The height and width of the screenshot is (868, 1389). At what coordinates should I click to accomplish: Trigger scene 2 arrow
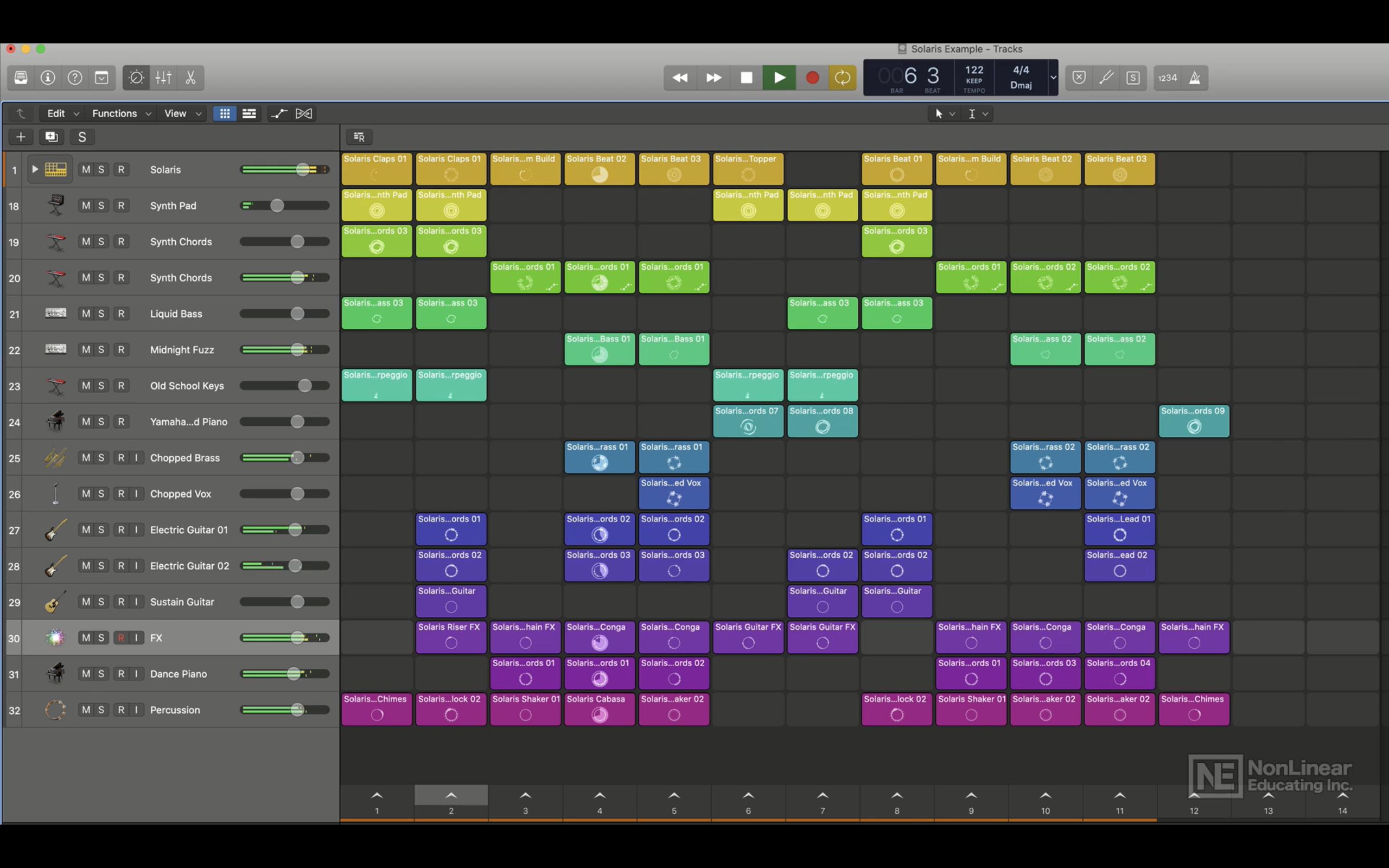point(451,796)
